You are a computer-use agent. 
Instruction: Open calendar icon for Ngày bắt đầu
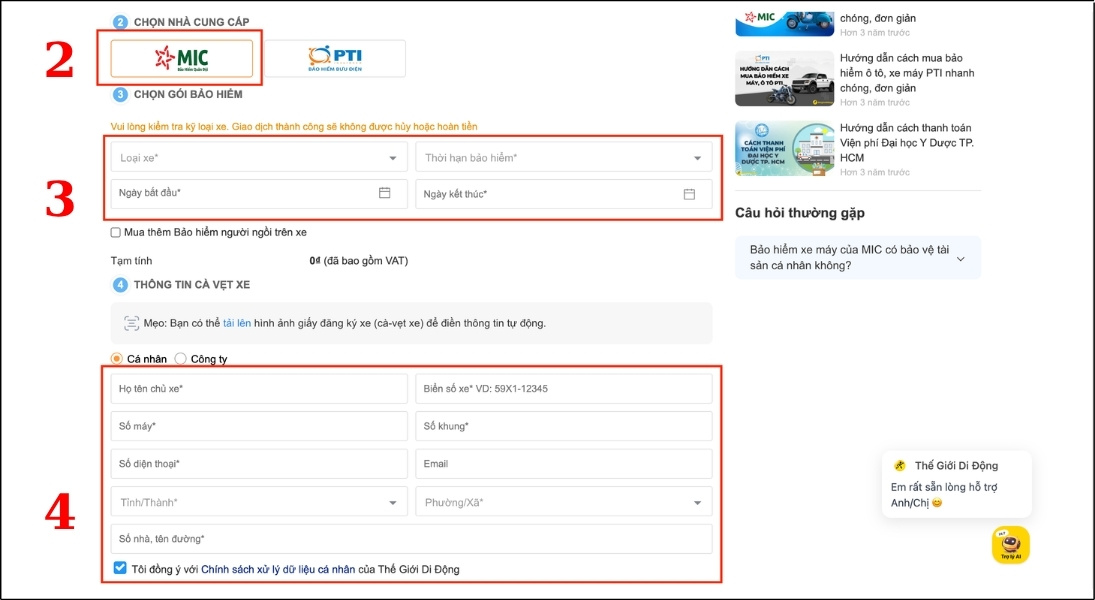click(x=384, y=193)
